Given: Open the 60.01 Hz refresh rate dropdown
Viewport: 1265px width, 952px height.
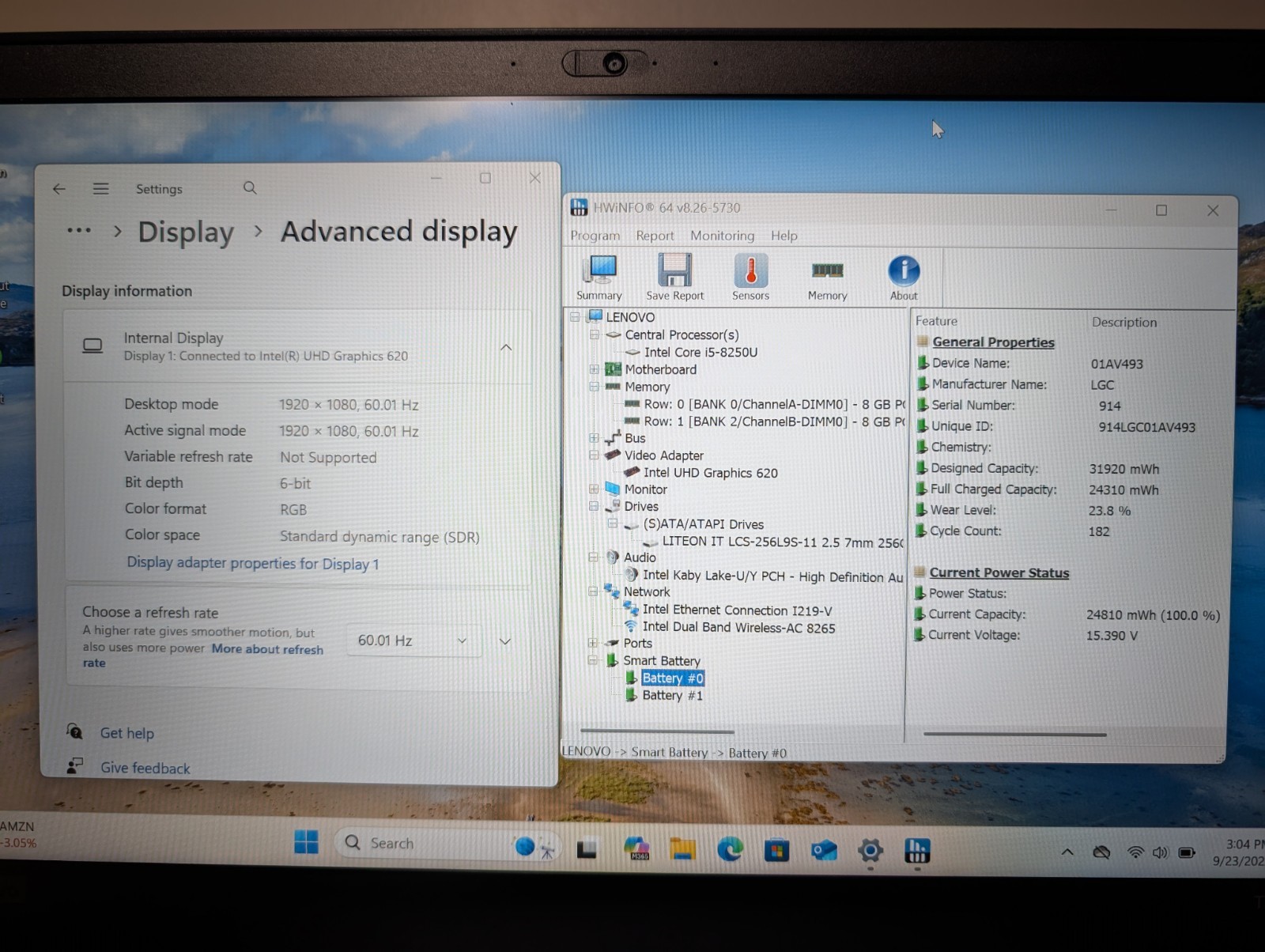Looking at the screenshot, I should 413,640.
